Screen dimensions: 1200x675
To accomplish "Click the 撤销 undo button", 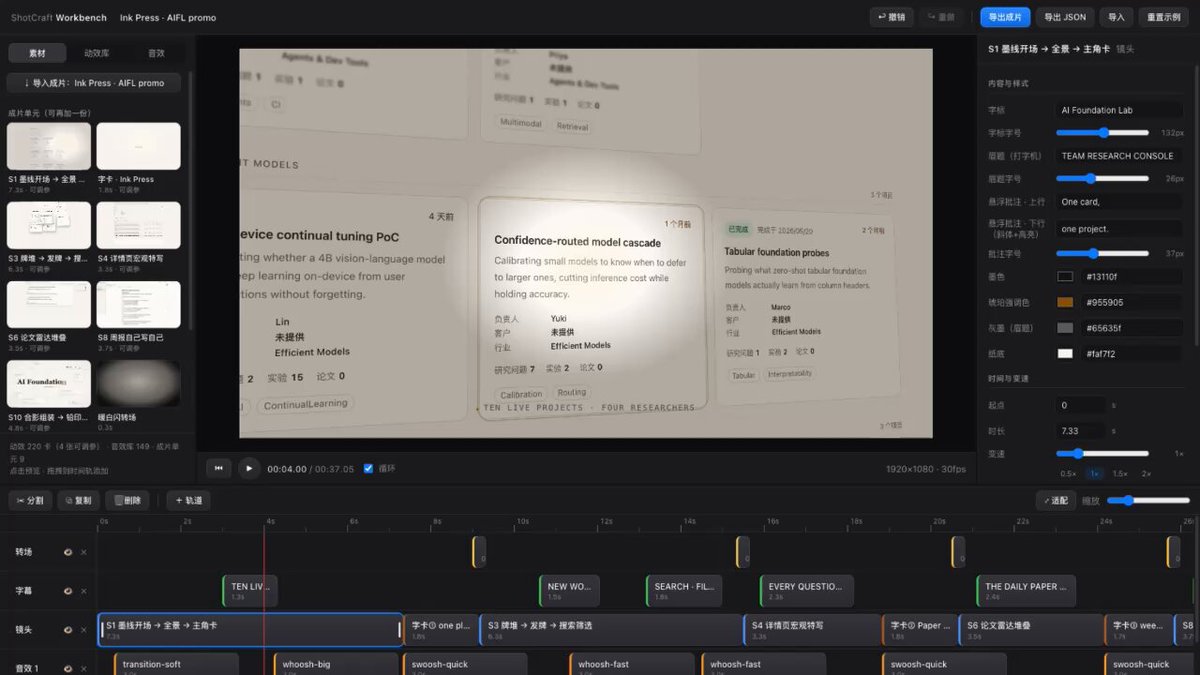I will pyautogui.click(x=891, y=17).
